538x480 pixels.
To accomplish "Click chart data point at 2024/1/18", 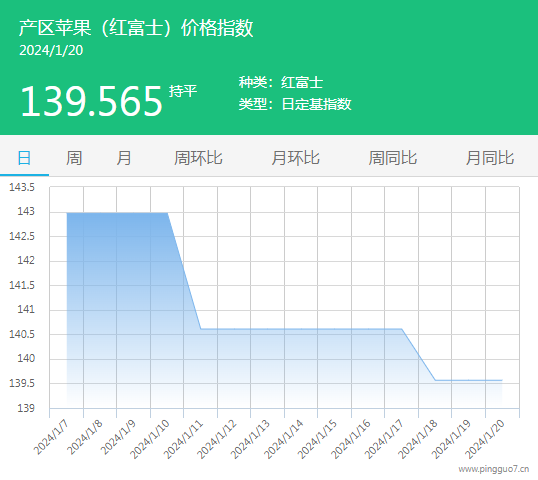I will point(435,380).
